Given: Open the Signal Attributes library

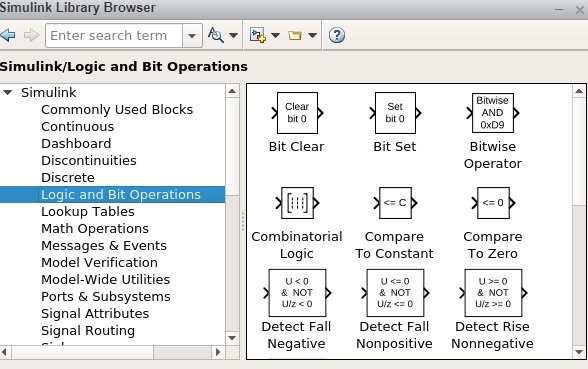Looking at the screenshot, I should point(95,314).
